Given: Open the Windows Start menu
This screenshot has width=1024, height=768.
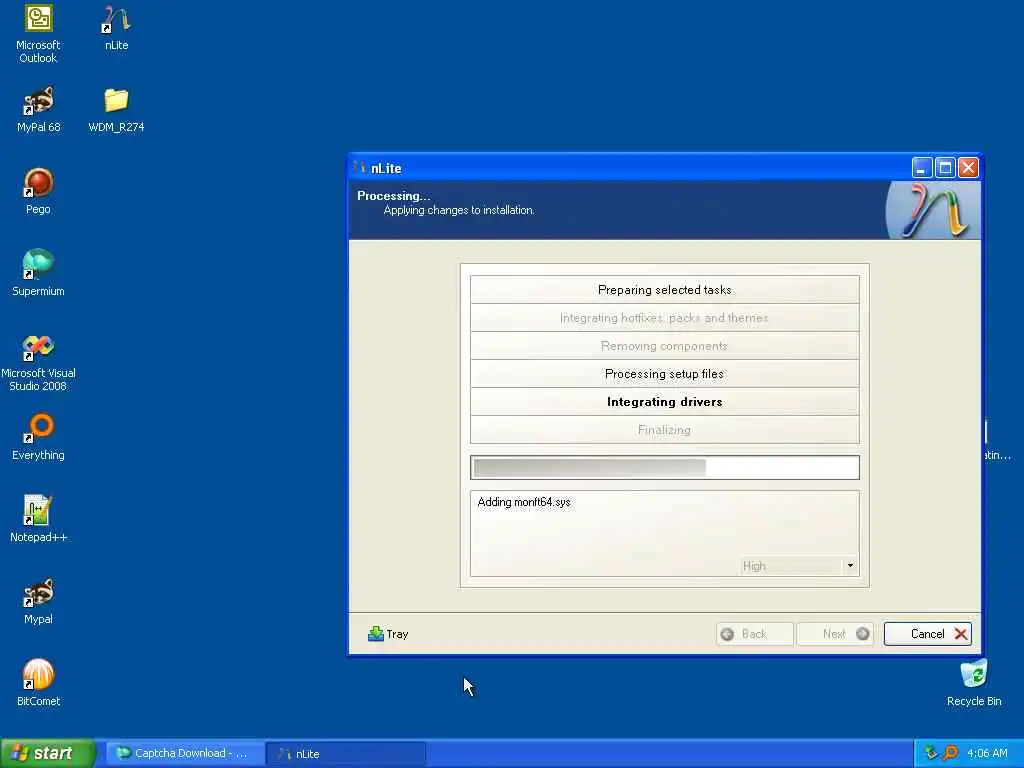Looking at the screenshot, I should 48,753.
